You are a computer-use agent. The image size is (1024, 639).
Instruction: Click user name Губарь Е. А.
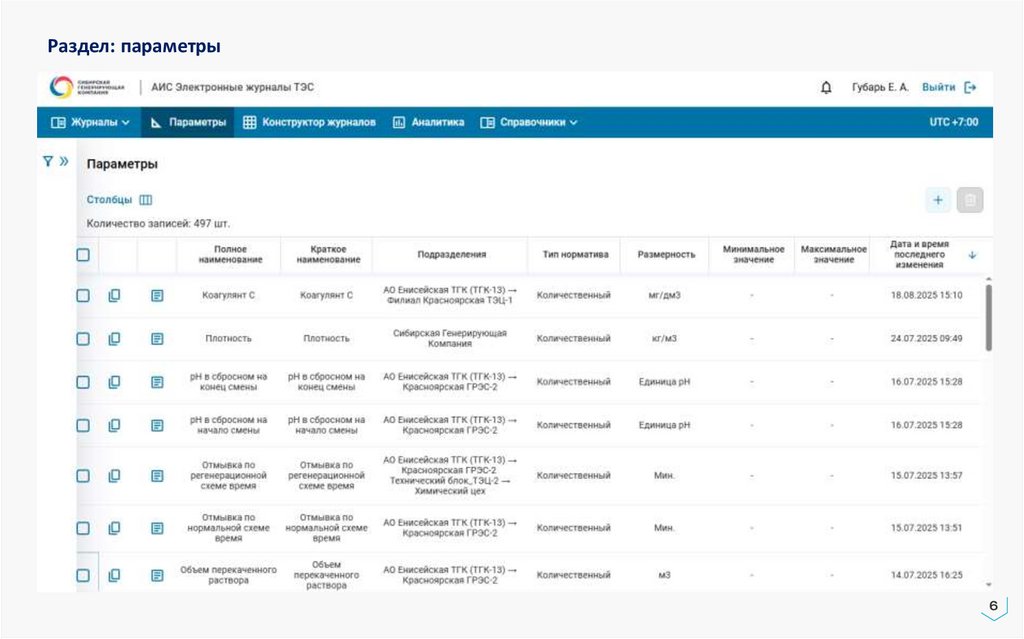(x=880, y=87)
